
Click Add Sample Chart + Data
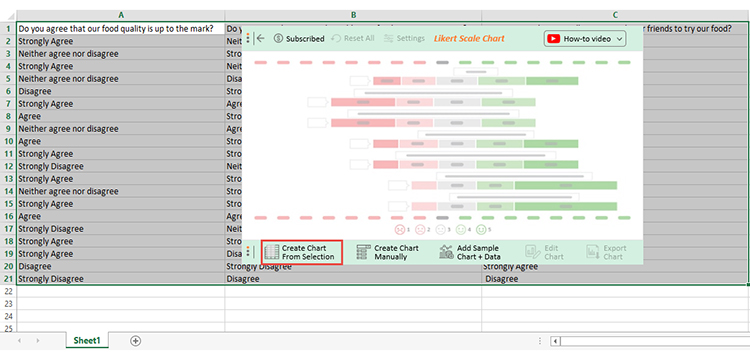pos(470,252)
